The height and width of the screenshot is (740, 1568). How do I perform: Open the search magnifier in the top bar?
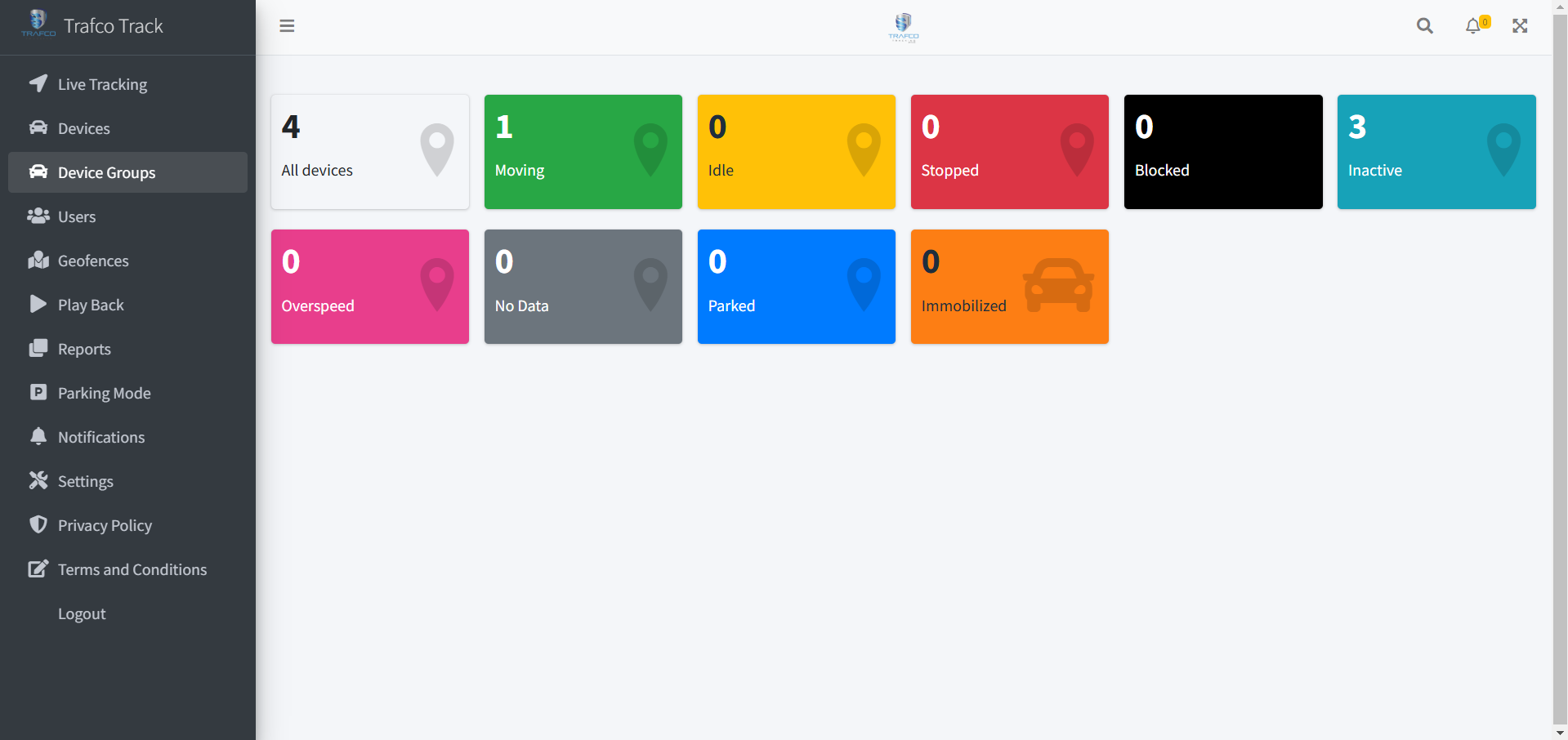[x=1424, y=25]
